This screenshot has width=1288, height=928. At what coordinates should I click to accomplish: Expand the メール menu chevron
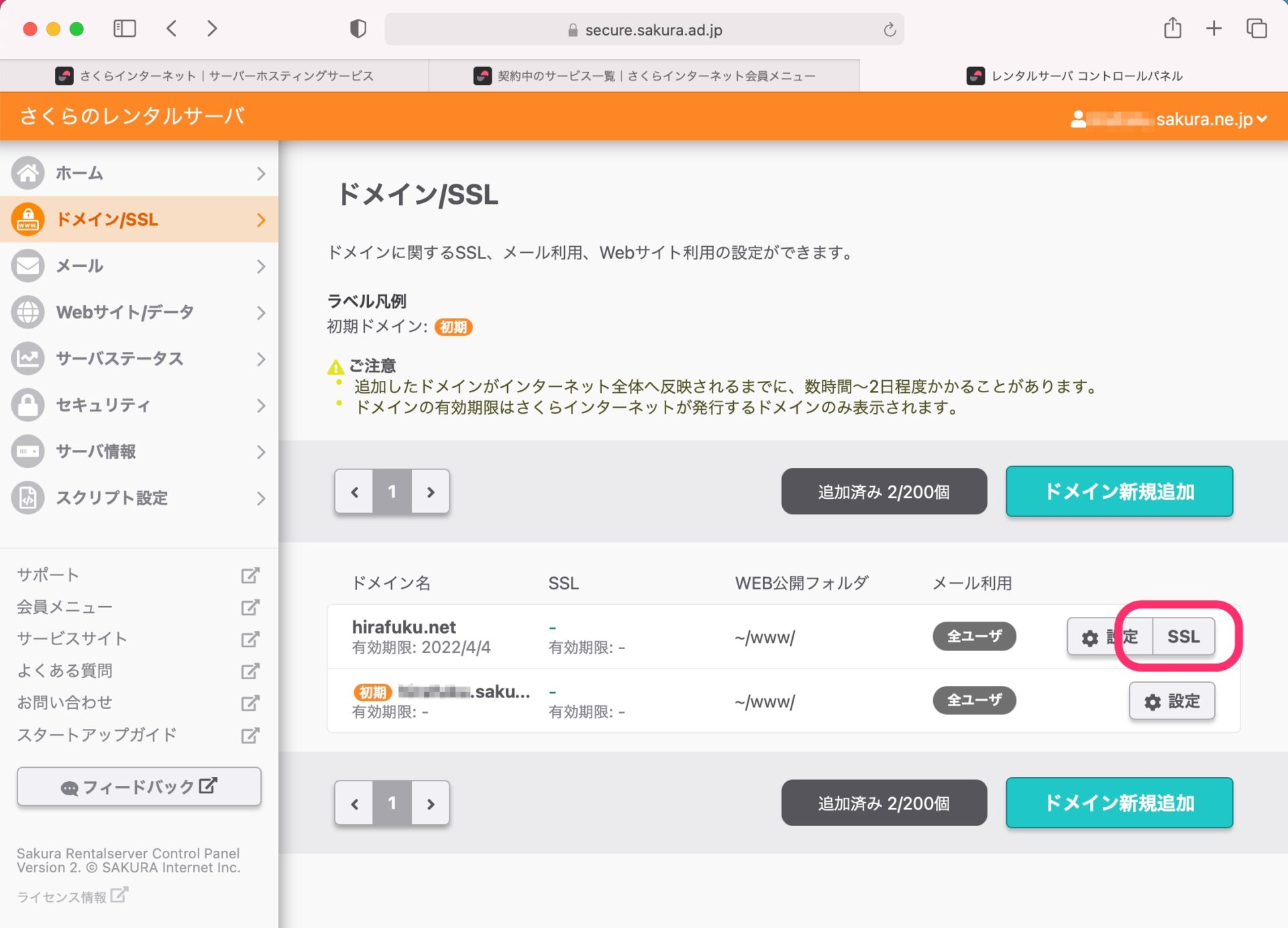click(x=261, y=266)
